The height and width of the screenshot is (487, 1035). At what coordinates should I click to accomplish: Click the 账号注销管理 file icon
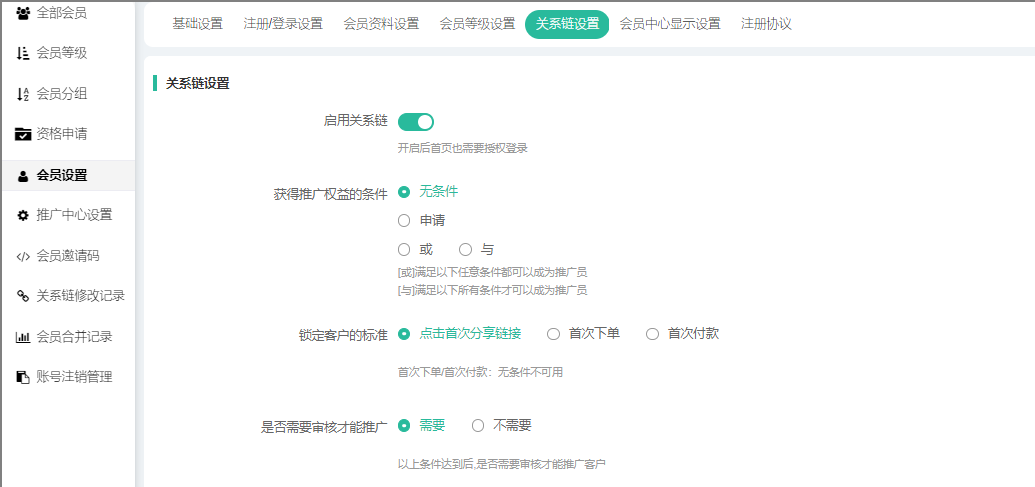point(23,377)
